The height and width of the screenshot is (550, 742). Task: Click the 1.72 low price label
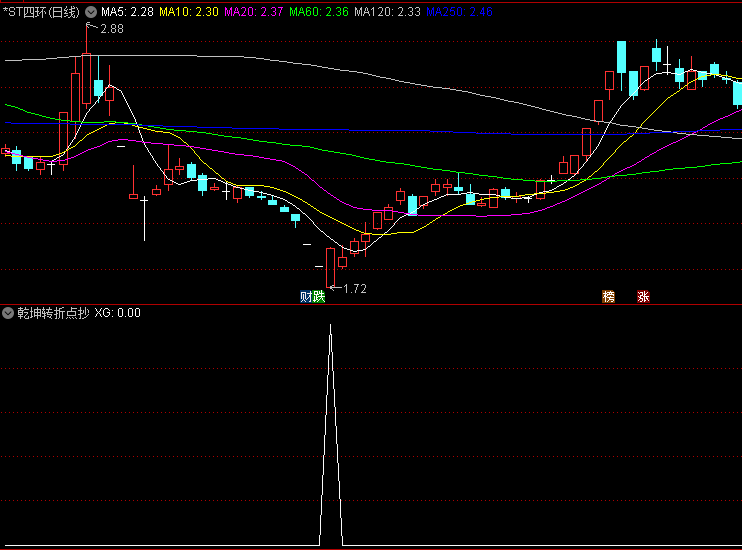(355, 289)
